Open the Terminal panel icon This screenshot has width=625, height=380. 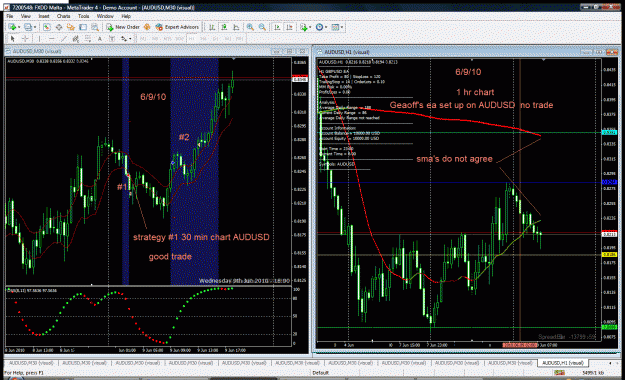click(83, 27)
